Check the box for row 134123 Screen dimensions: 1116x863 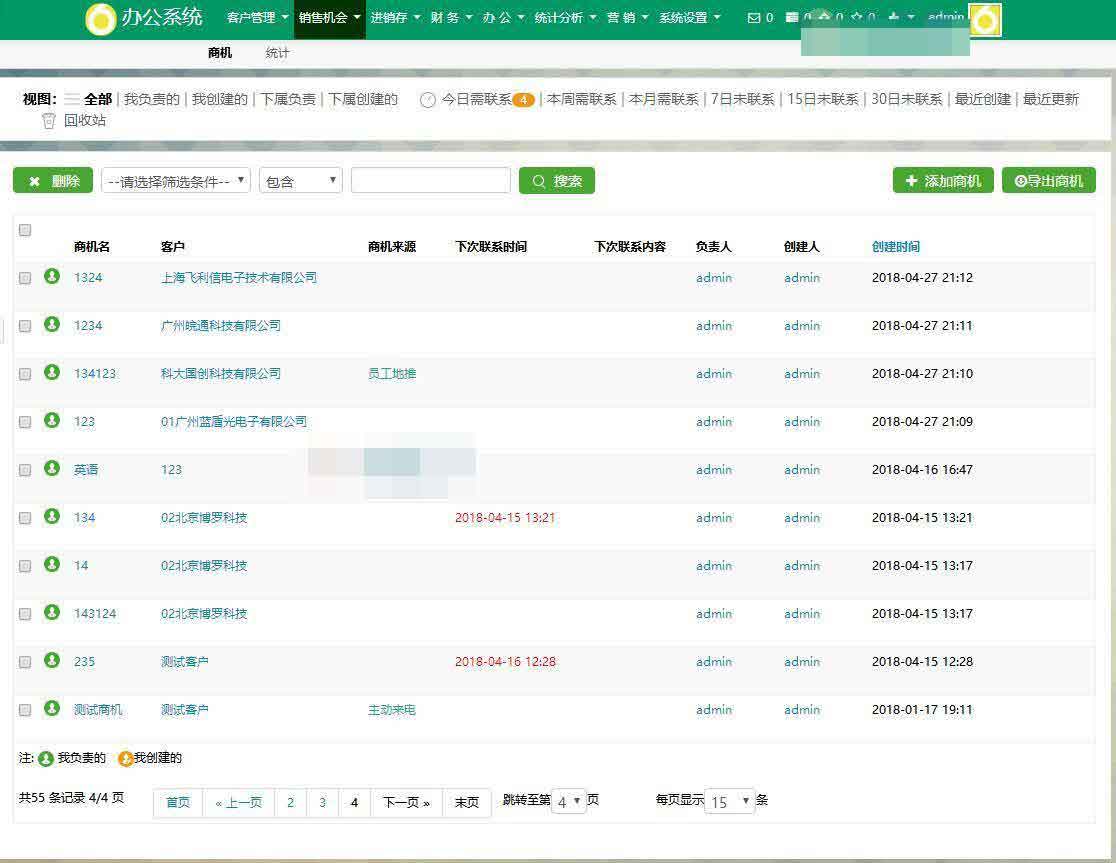click(x=25, y=374)
